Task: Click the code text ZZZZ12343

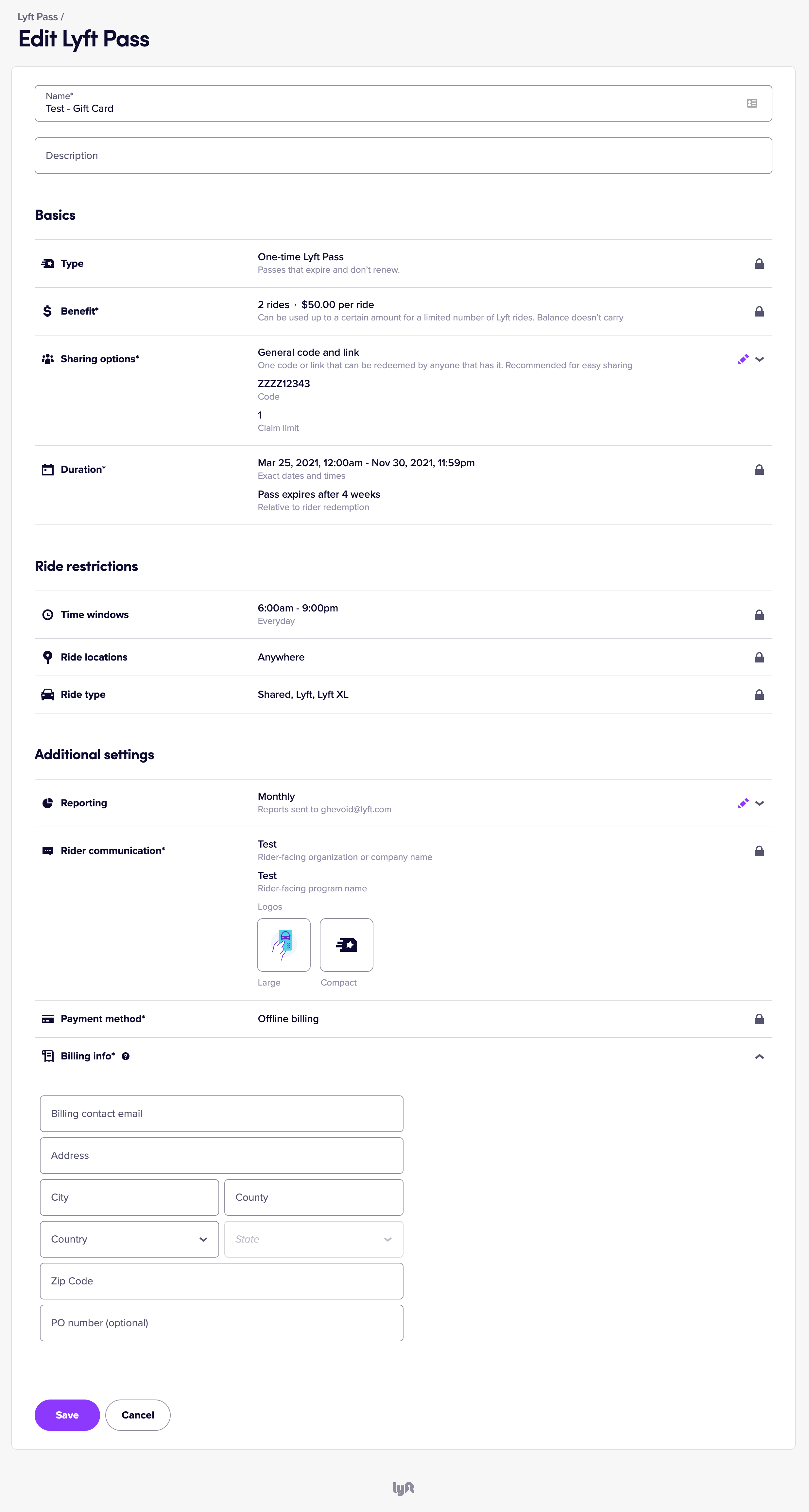Action: [x=284, y=384]
